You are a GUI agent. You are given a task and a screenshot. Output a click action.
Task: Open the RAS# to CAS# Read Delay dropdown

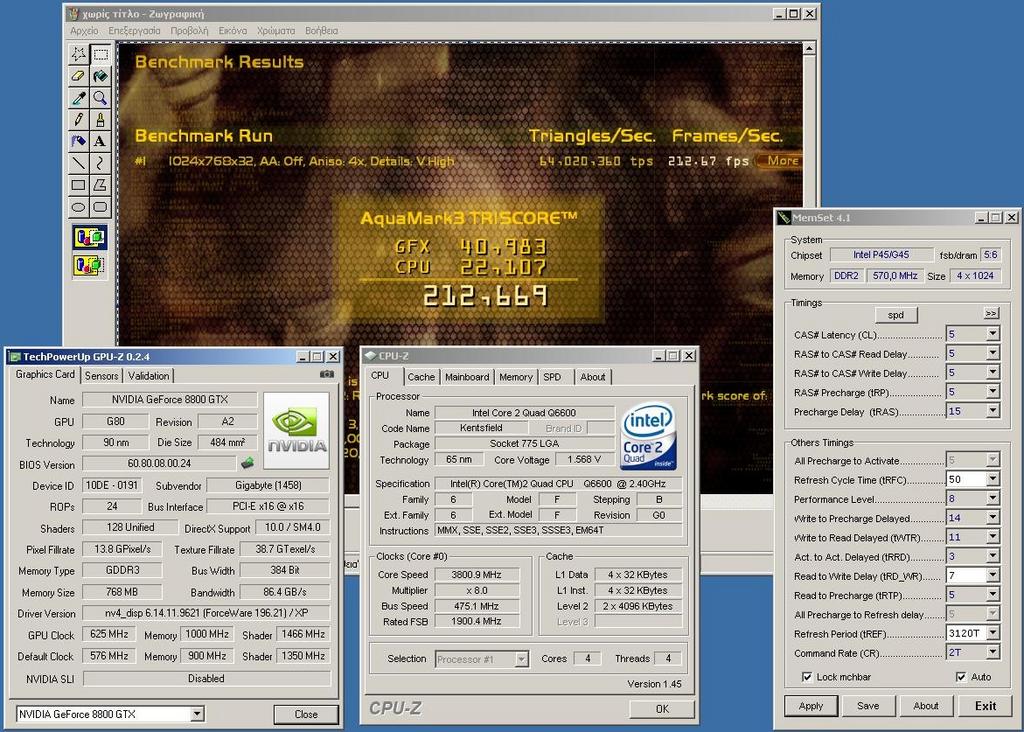[993, 353]
